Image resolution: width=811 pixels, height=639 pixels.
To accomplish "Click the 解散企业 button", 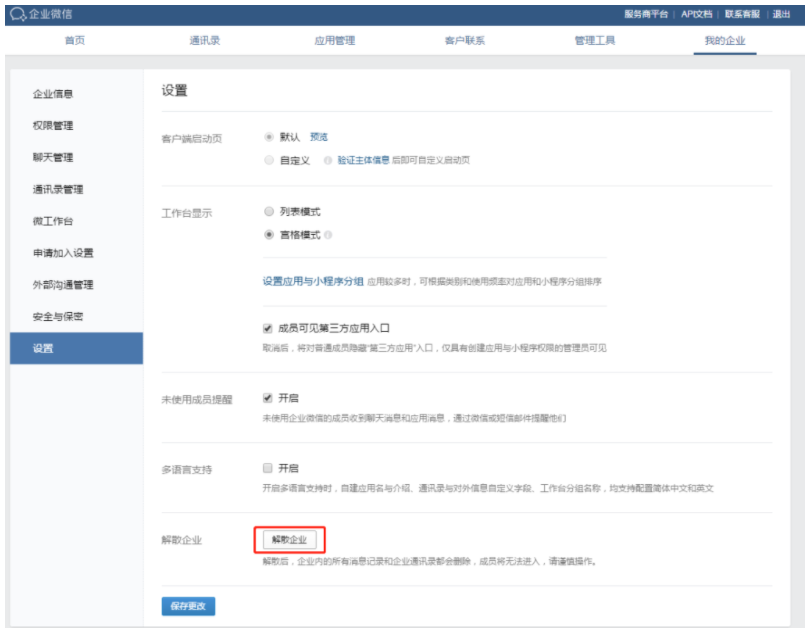I will [x=289, y=540].
